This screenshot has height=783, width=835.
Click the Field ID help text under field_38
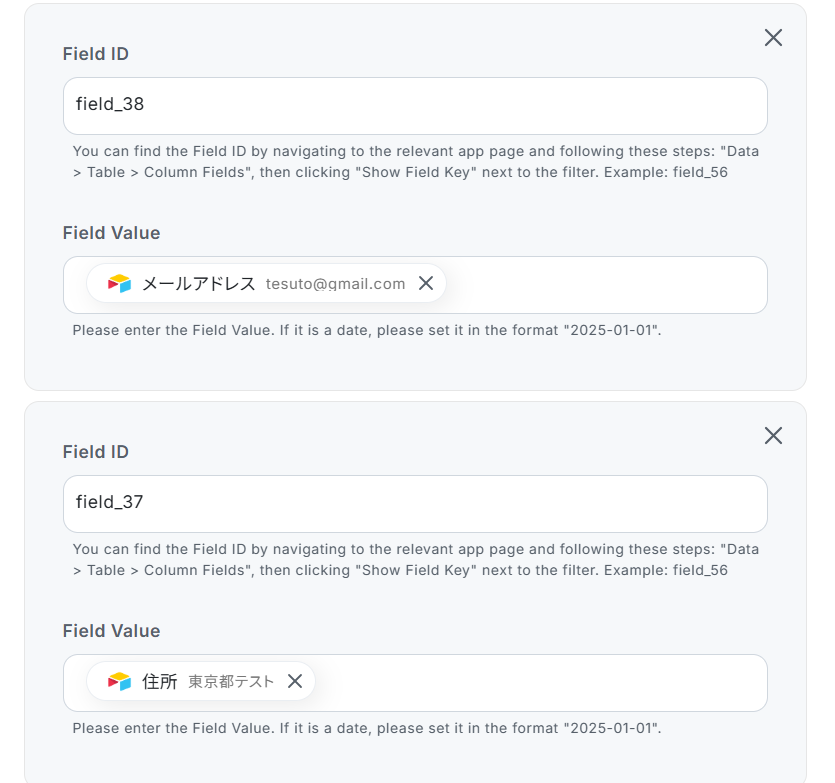tap(415, 163)
